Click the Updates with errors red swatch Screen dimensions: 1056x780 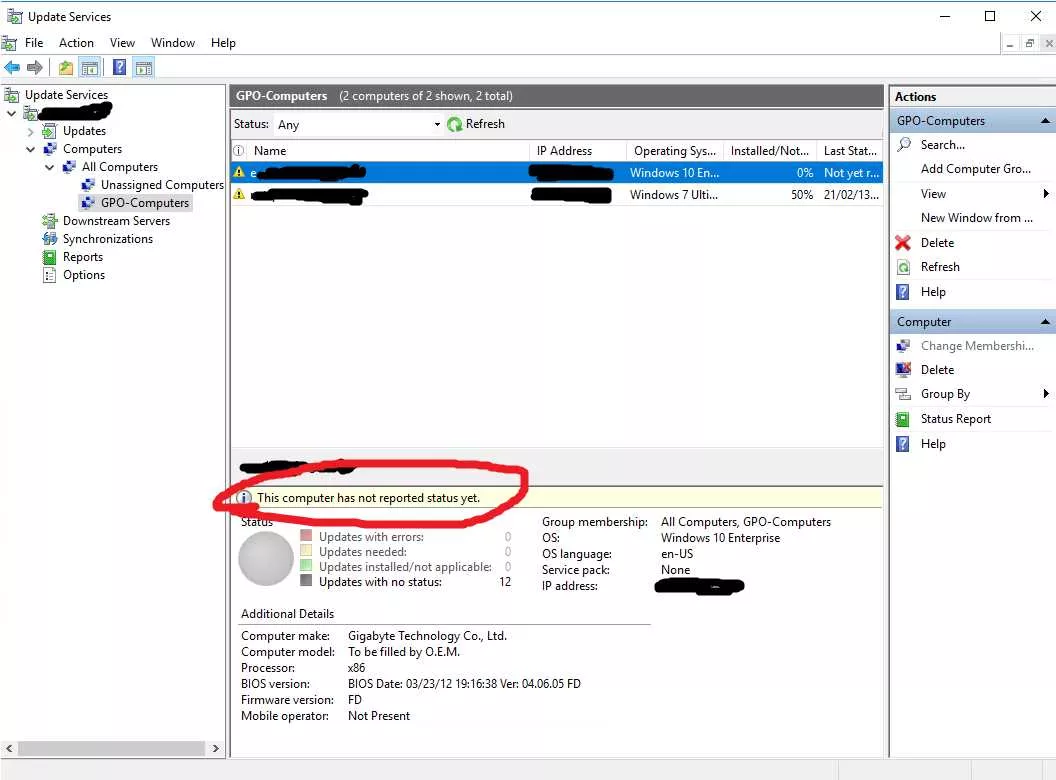point(306,535)
